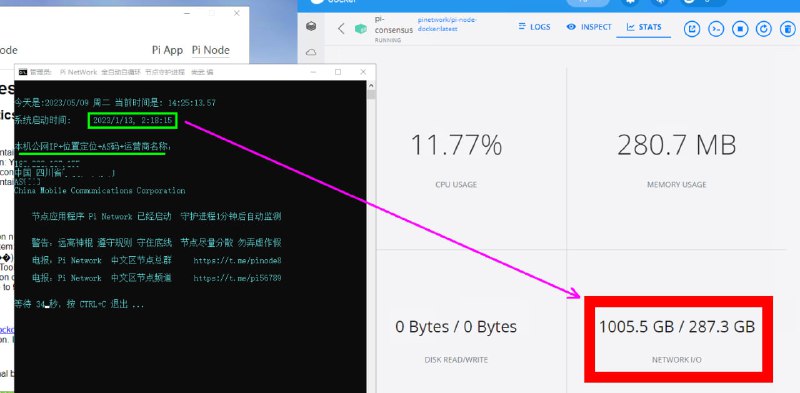Click the memory usage 280.7 MB card

677,158
